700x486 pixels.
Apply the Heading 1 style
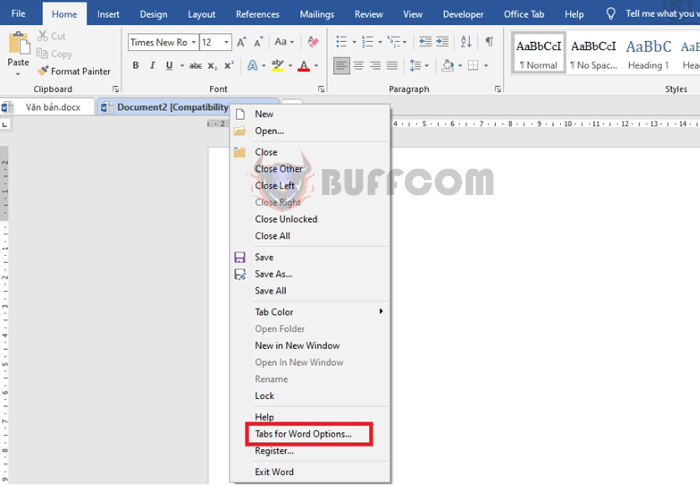tap(649, 54)
